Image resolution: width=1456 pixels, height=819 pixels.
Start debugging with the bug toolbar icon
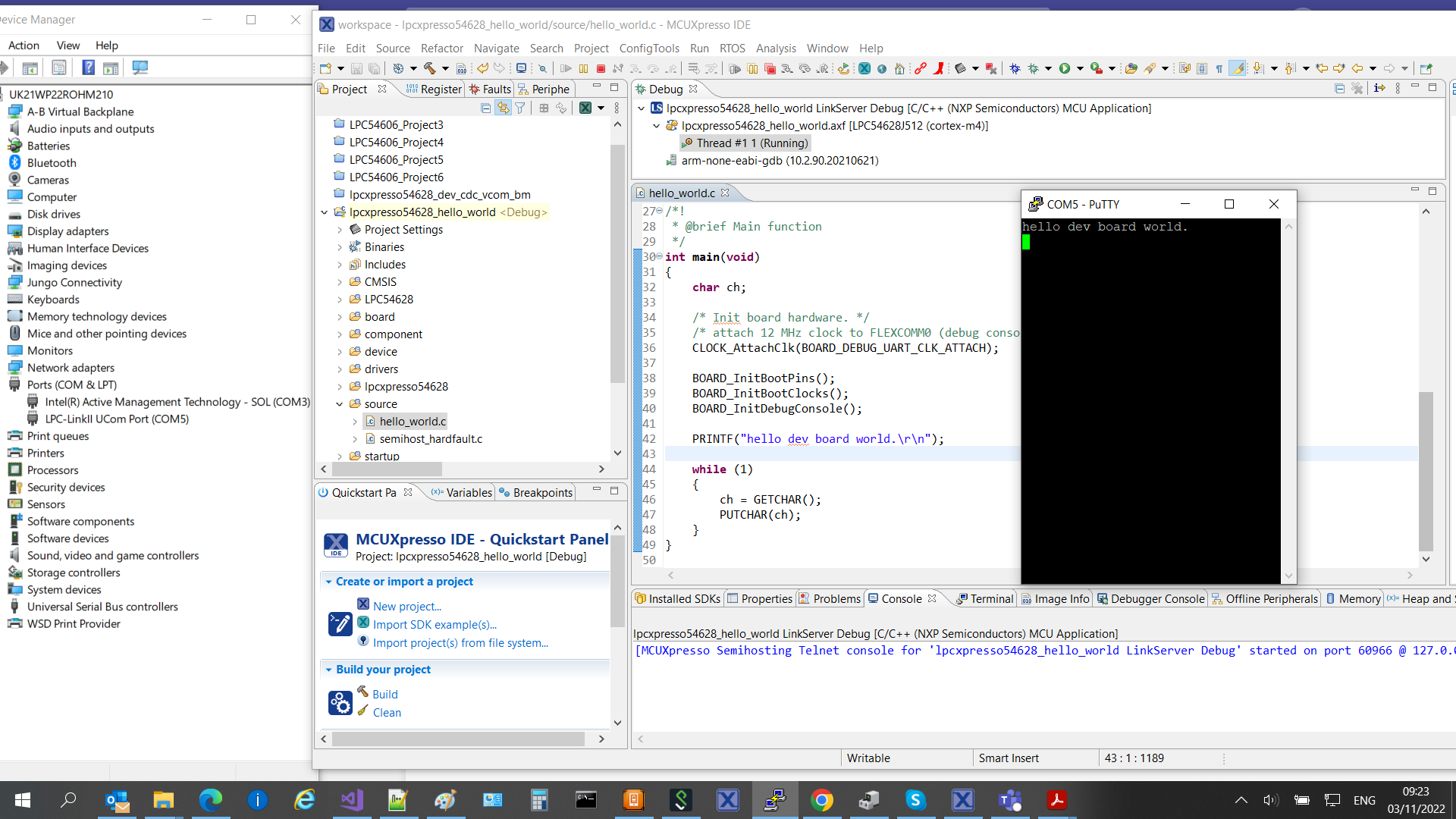point(1016,68)
